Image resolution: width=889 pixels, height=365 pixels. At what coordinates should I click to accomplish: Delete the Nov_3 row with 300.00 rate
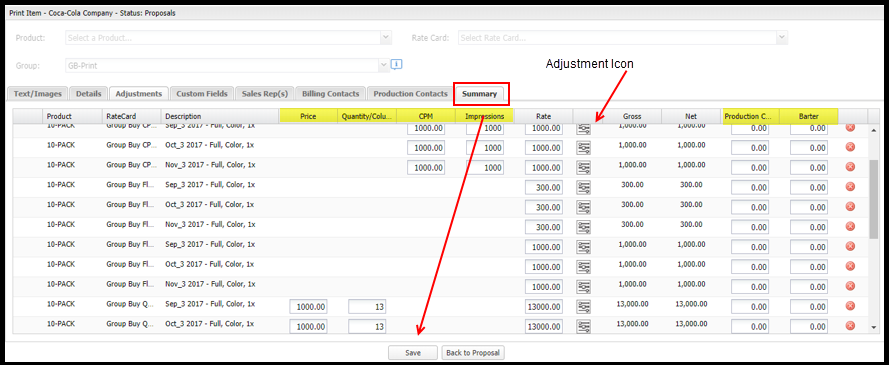click(x=850, y=226)
